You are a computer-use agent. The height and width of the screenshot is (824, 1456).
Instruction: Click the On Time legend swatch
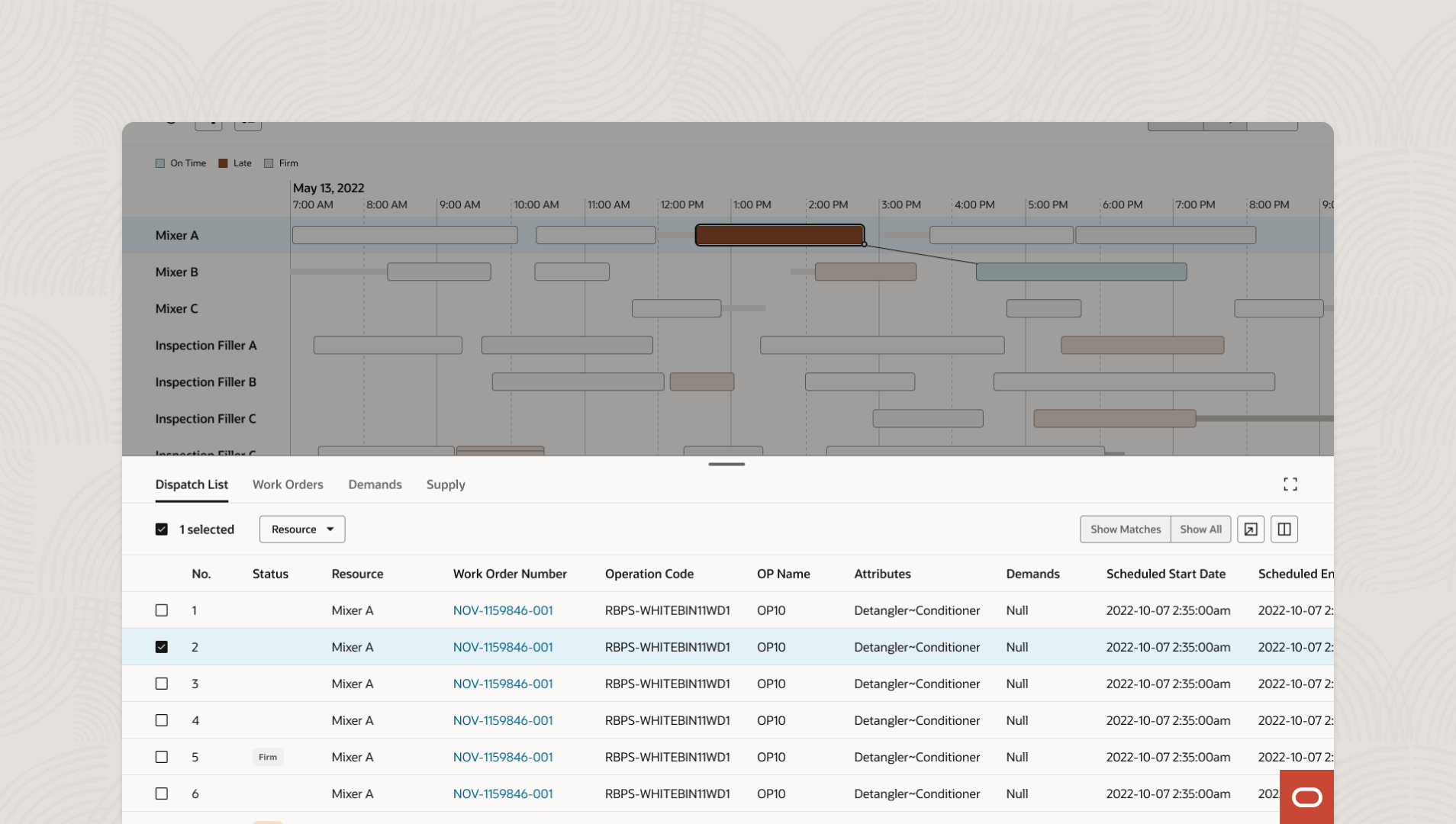pos(160,163)
